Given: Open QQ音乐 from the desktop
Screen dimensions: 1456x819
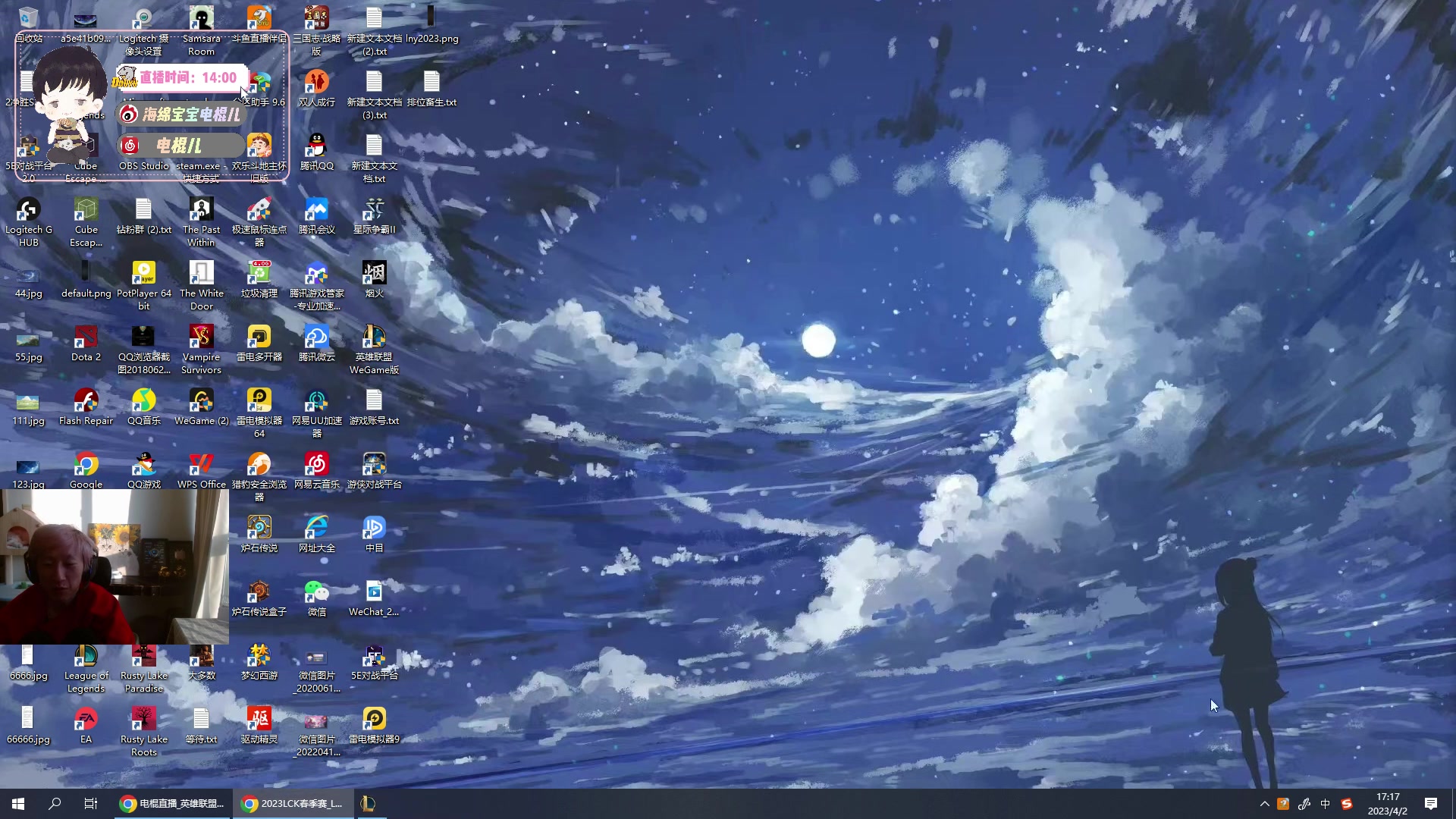Looking at the screenshot, I should [143, 406].
